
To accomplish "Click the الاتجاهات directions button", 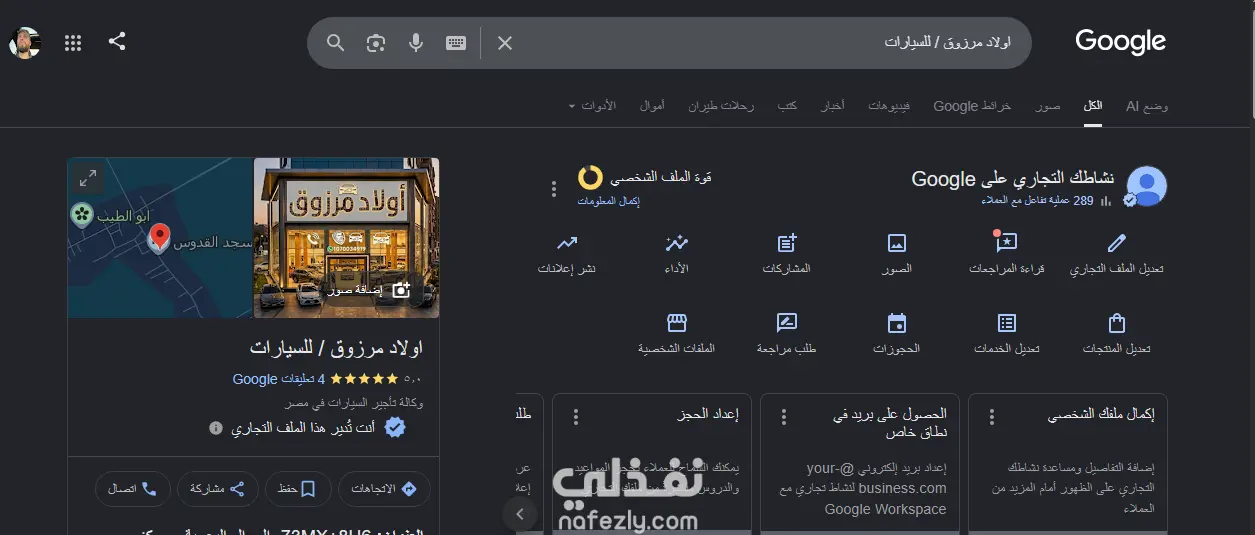I will coord(384,489).
